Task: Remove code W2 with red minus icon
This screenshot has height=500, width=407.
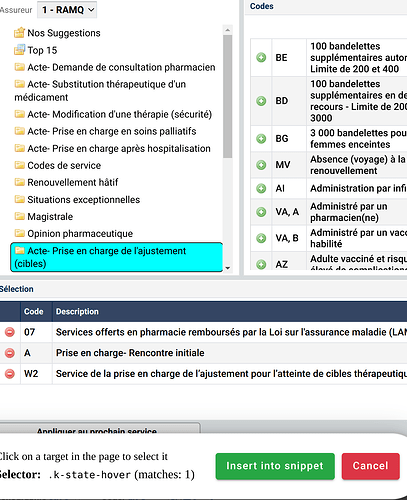Action: tap(10, 374)
